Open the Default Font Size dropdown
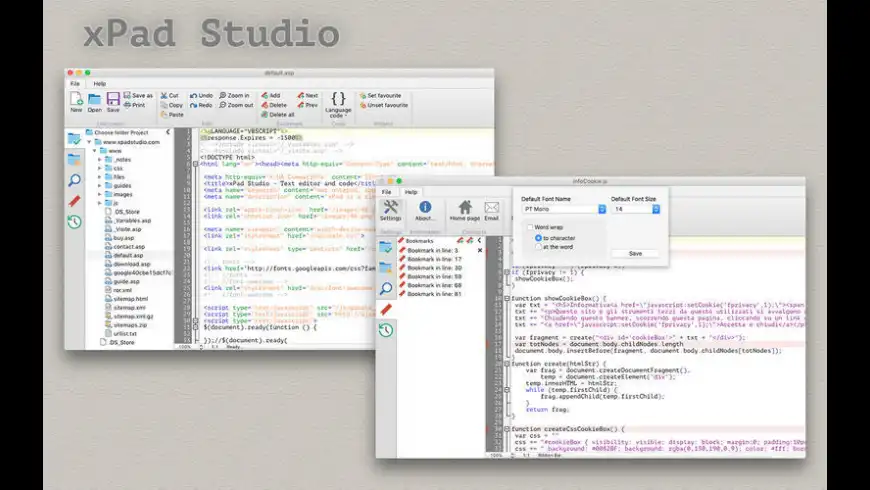870x490 pixels. click(636, 209)
